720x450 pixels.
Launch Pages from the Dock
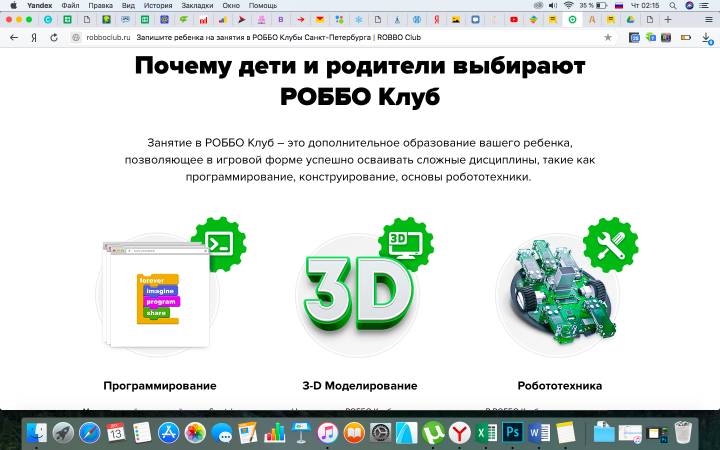pyautogui.click(x=248, y=433)
